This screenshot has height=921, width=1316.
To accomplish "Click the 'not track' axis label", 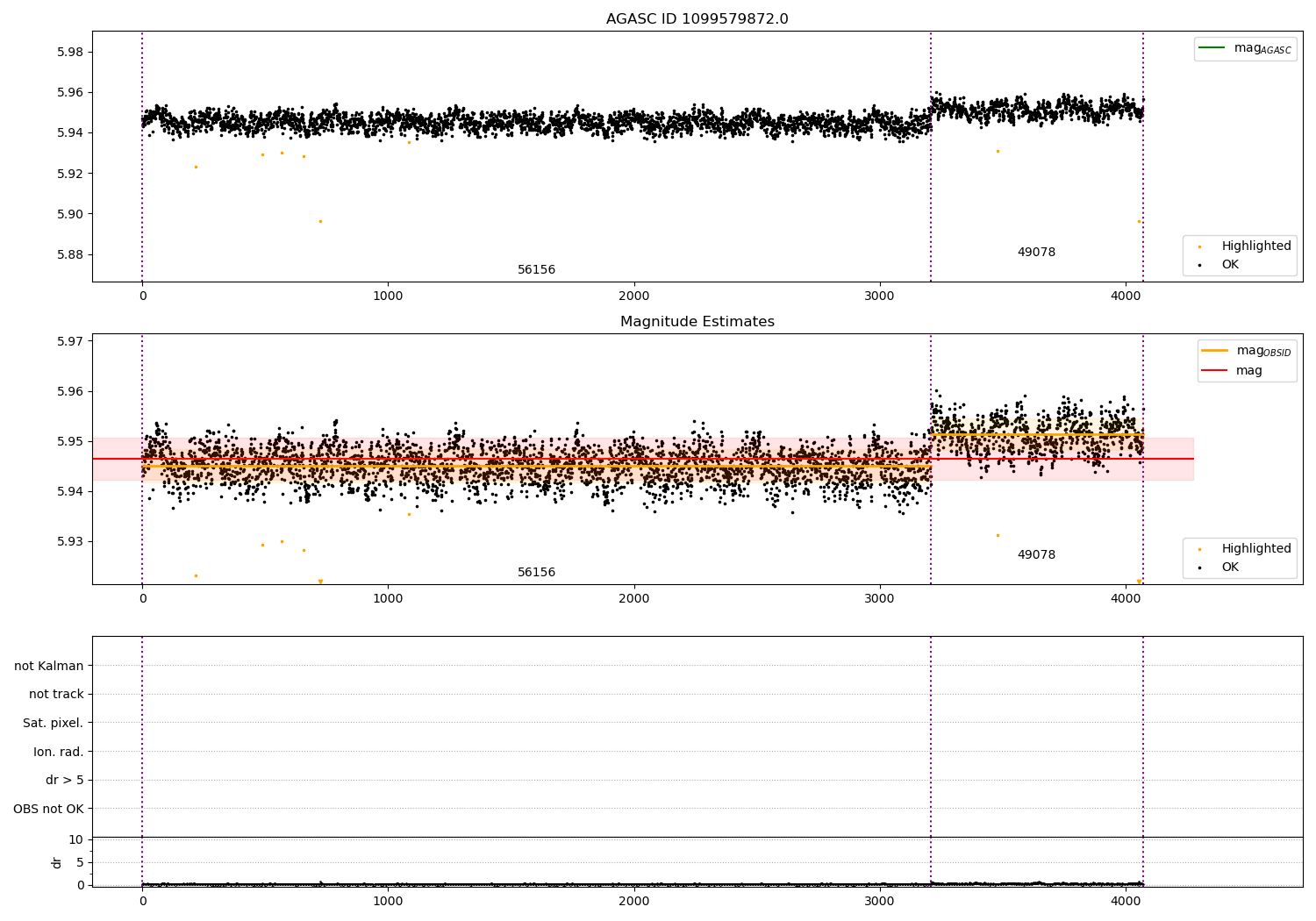I will coord(56,695).
